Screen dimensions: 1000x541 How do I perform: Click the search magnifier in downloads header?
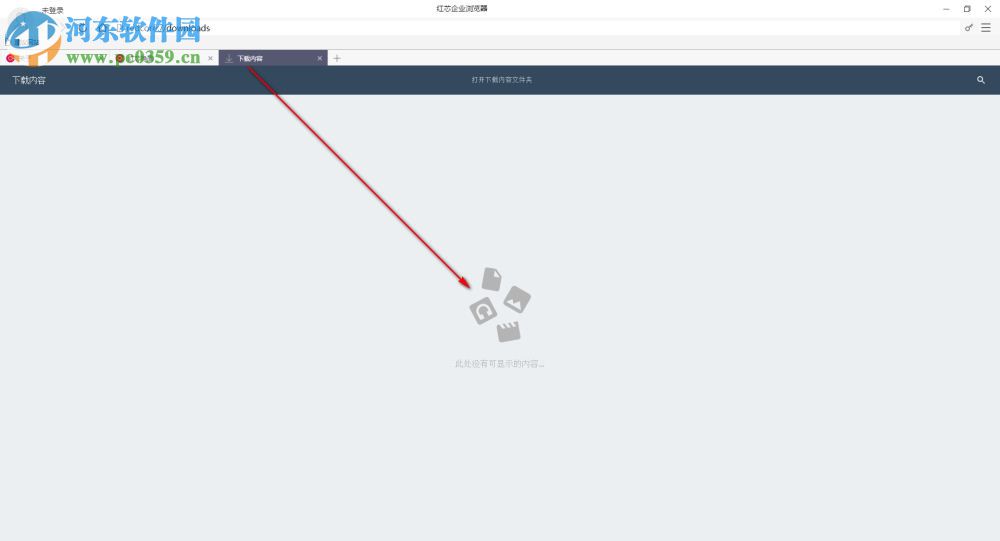[x=980, y=80]
